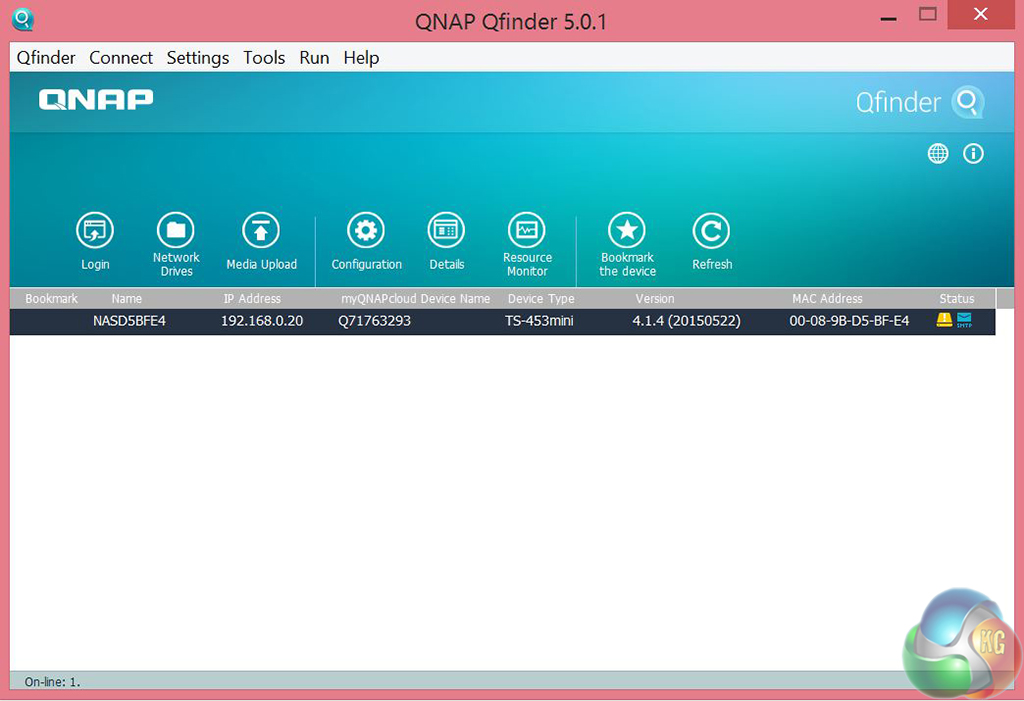Open the Configuration gear icon
This screenshot has width=1024, height=701.
pos(366,231)
